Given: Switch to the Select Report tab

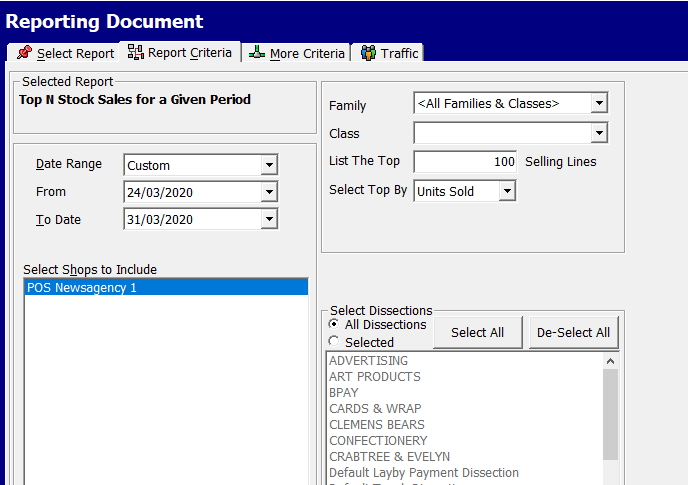Looking at the screenshot, I should [63, 53].
